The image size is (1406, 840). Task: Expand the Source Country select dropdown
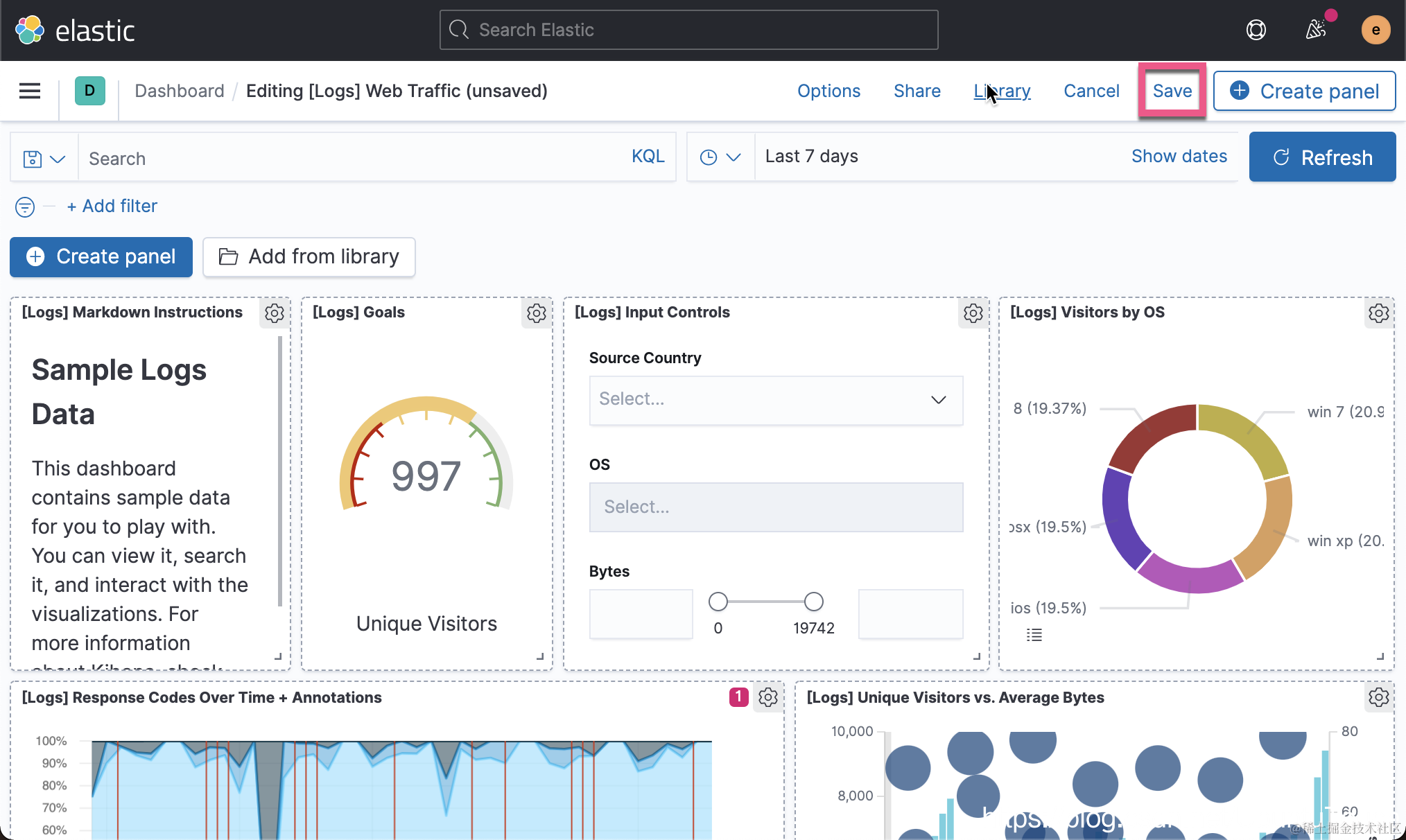coord(775,400)
